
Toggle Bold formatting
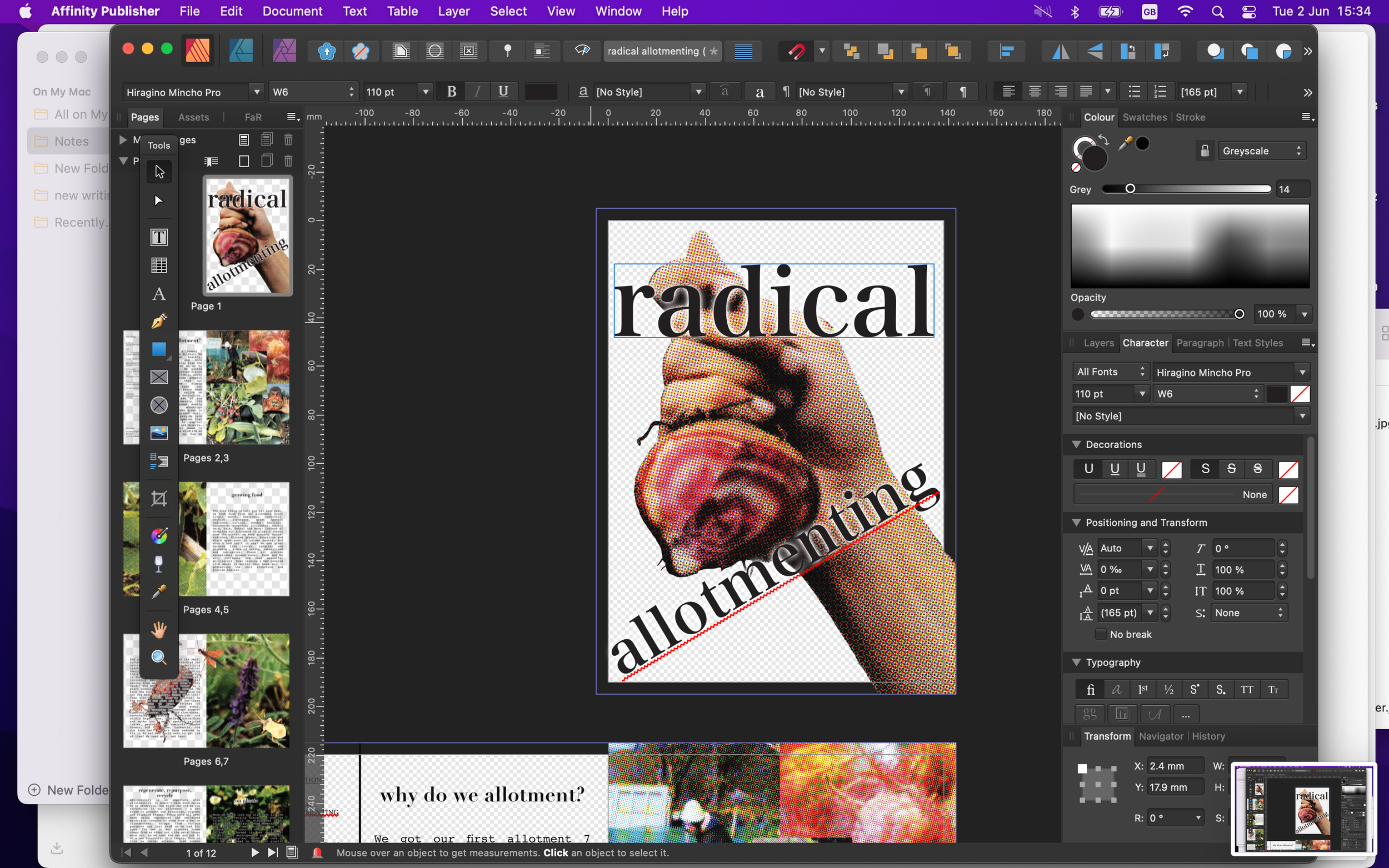click(452, 92)
